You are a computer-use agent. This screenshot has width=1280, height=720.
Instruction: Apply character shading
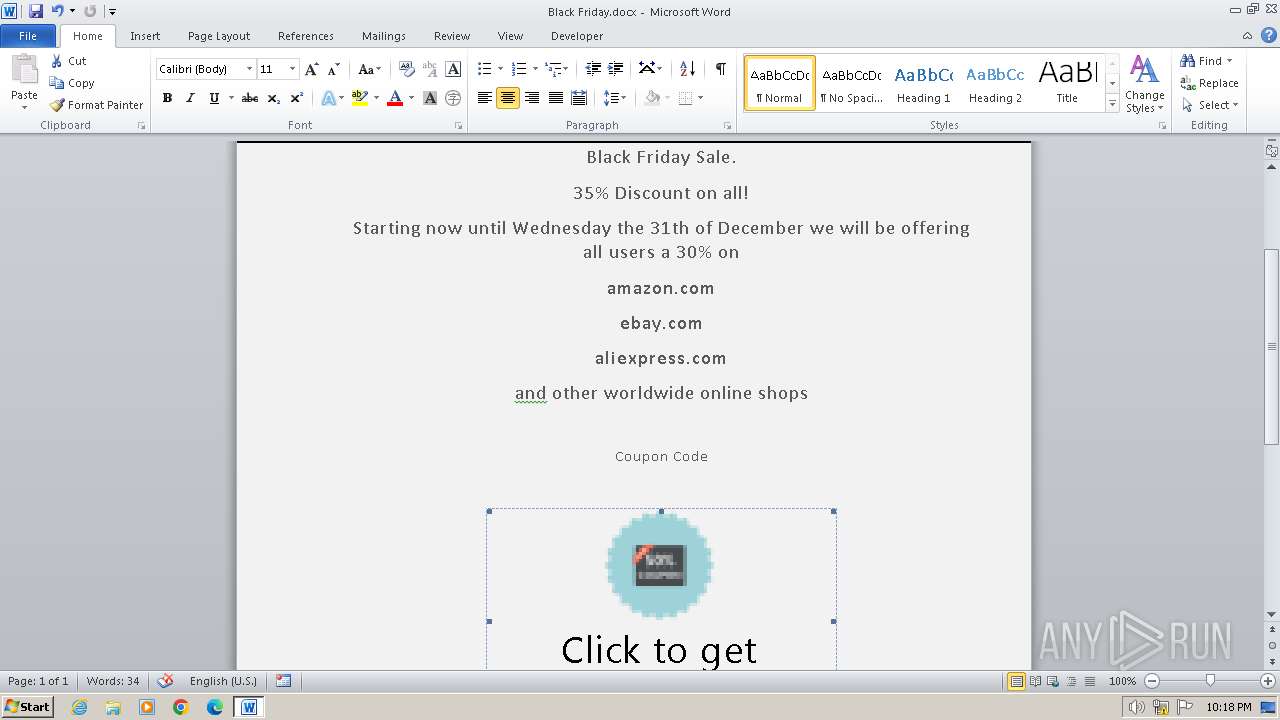(x=430, y=98)
